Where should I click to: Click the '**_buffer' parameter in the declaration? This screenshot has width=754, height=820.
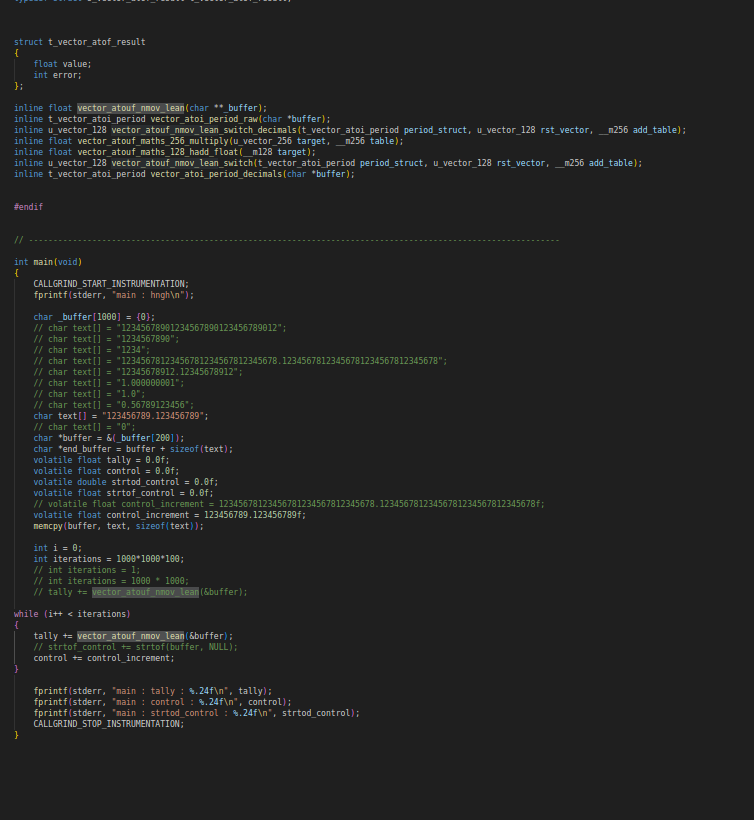pos(236,108)
